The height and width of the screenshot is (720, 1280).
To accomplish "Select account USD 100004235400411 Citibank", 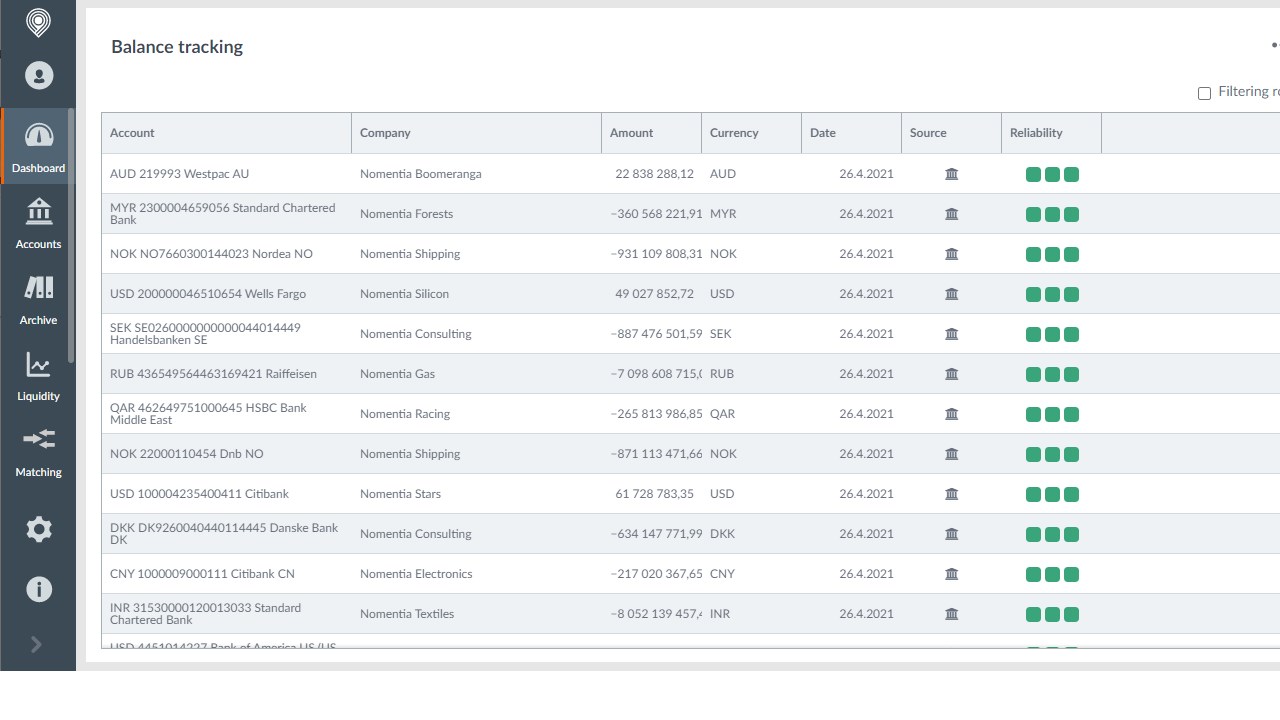I will click(199, 494).
